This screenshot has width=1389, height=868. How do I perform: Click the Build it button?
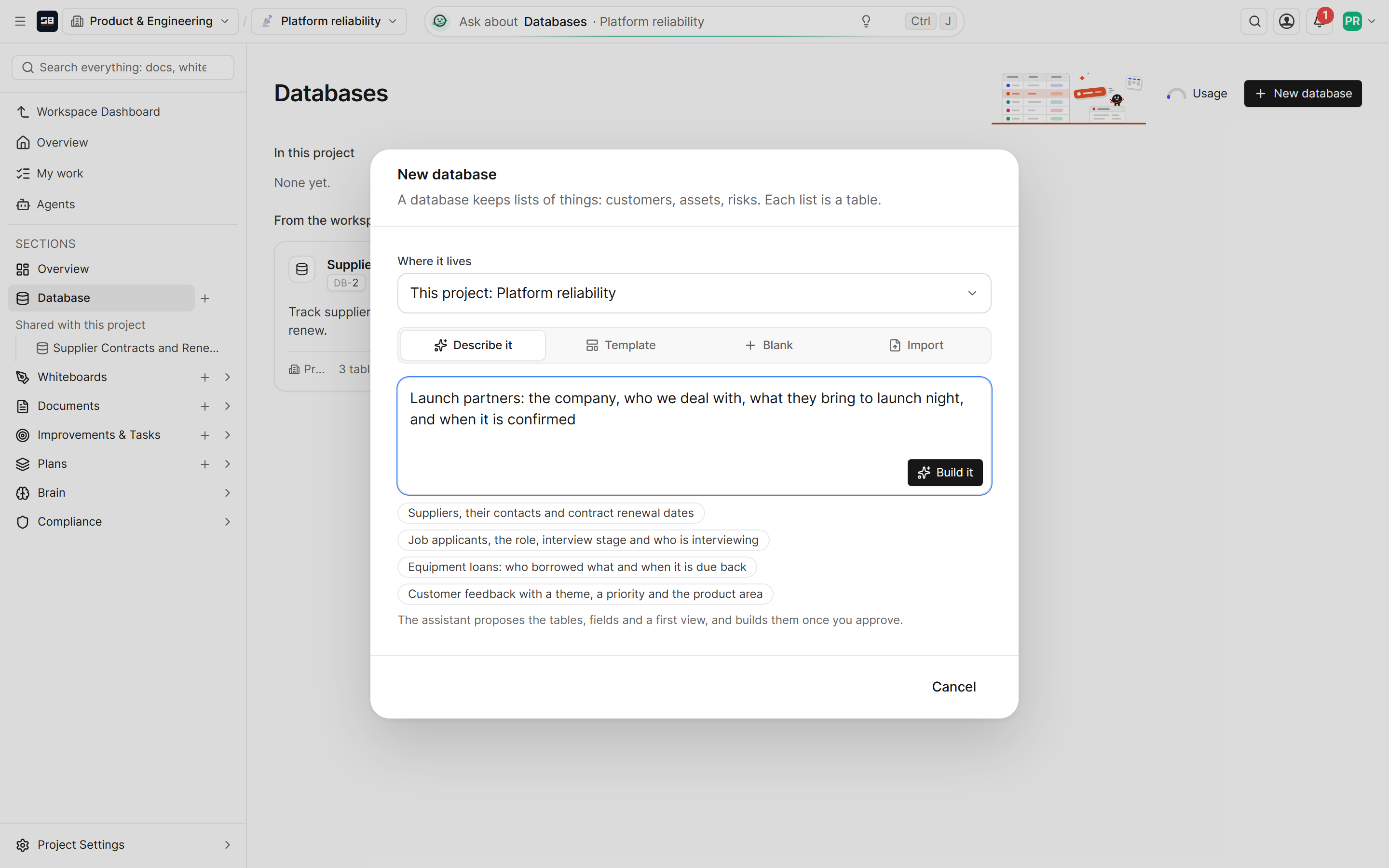[x=945, y=473]
